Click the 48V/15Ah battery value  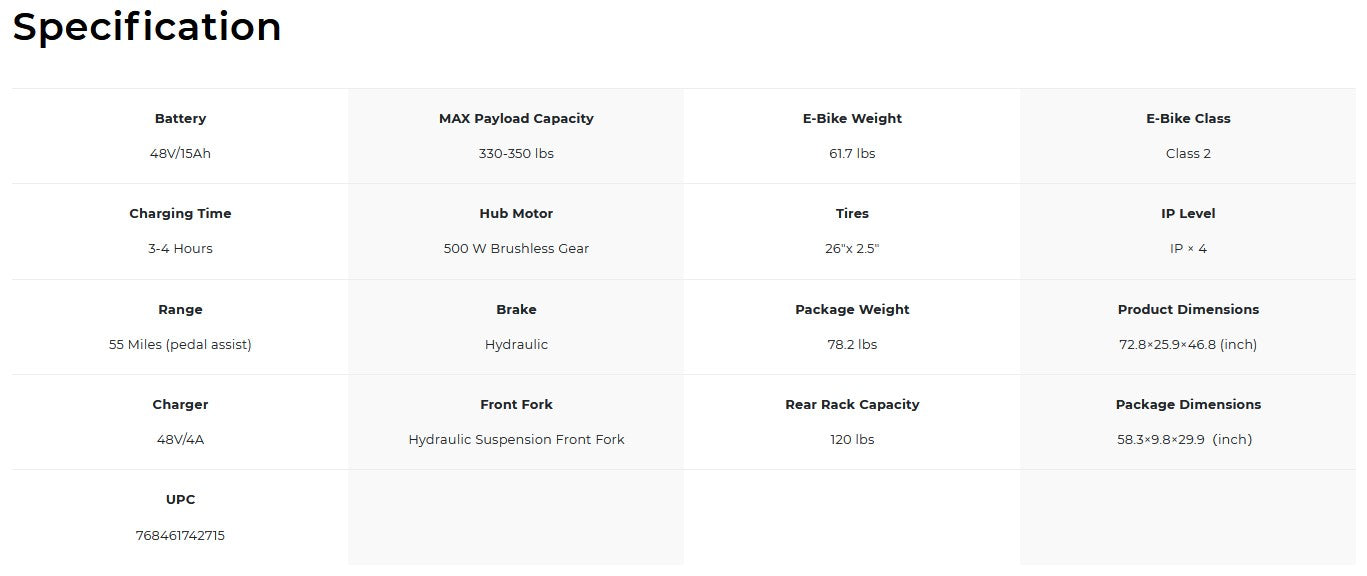click(180, 153)
